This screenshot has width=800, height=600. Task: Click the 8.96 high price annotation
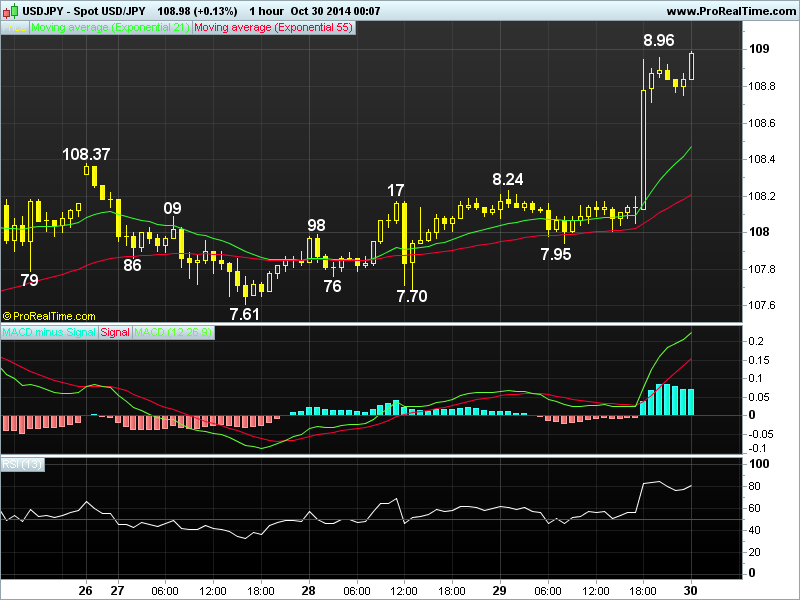click(659, 40)
